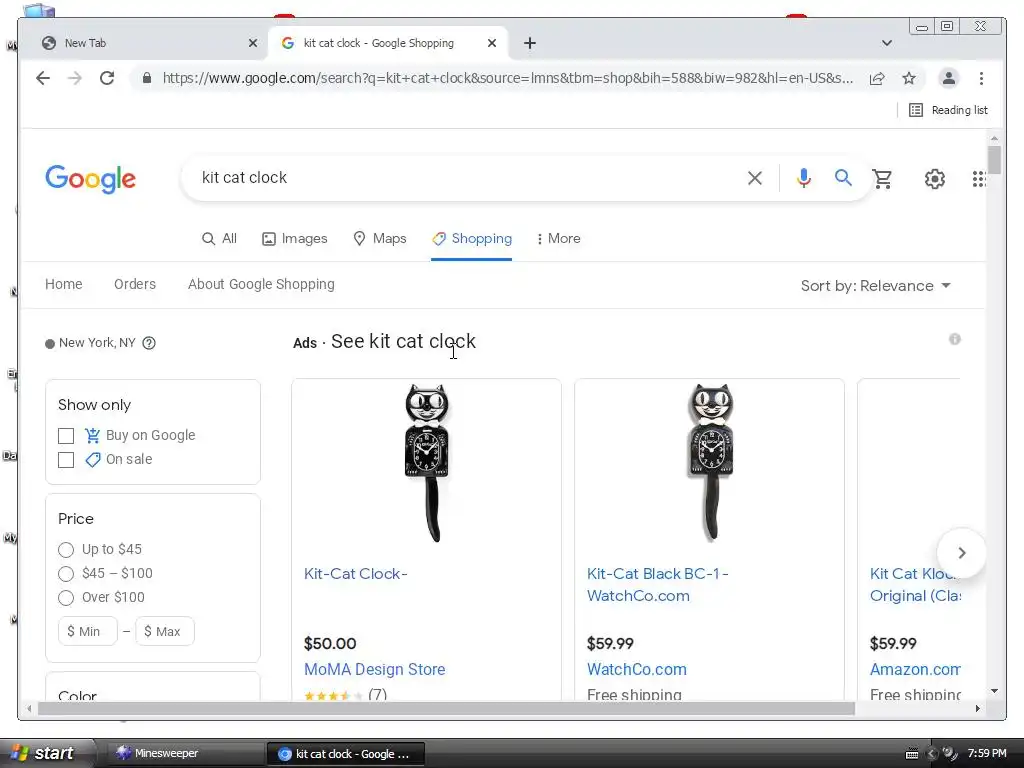Viewport: 1024px width, 768px height.
Task: Open the Chrome profile avatar
Action: [x=948, y=78]
